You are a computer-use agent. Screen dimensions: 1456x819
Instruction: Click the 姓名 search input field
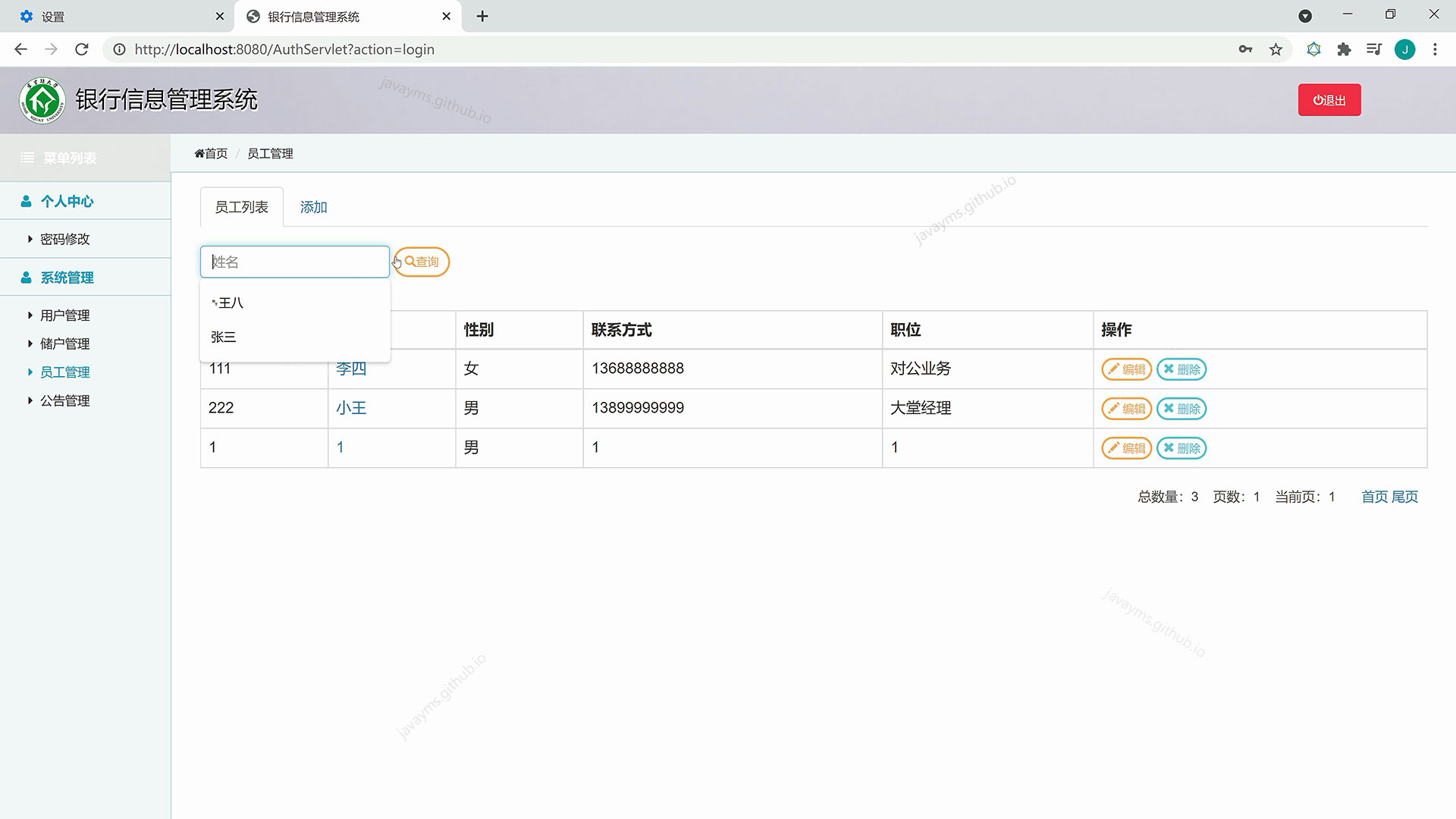[294, 262]
